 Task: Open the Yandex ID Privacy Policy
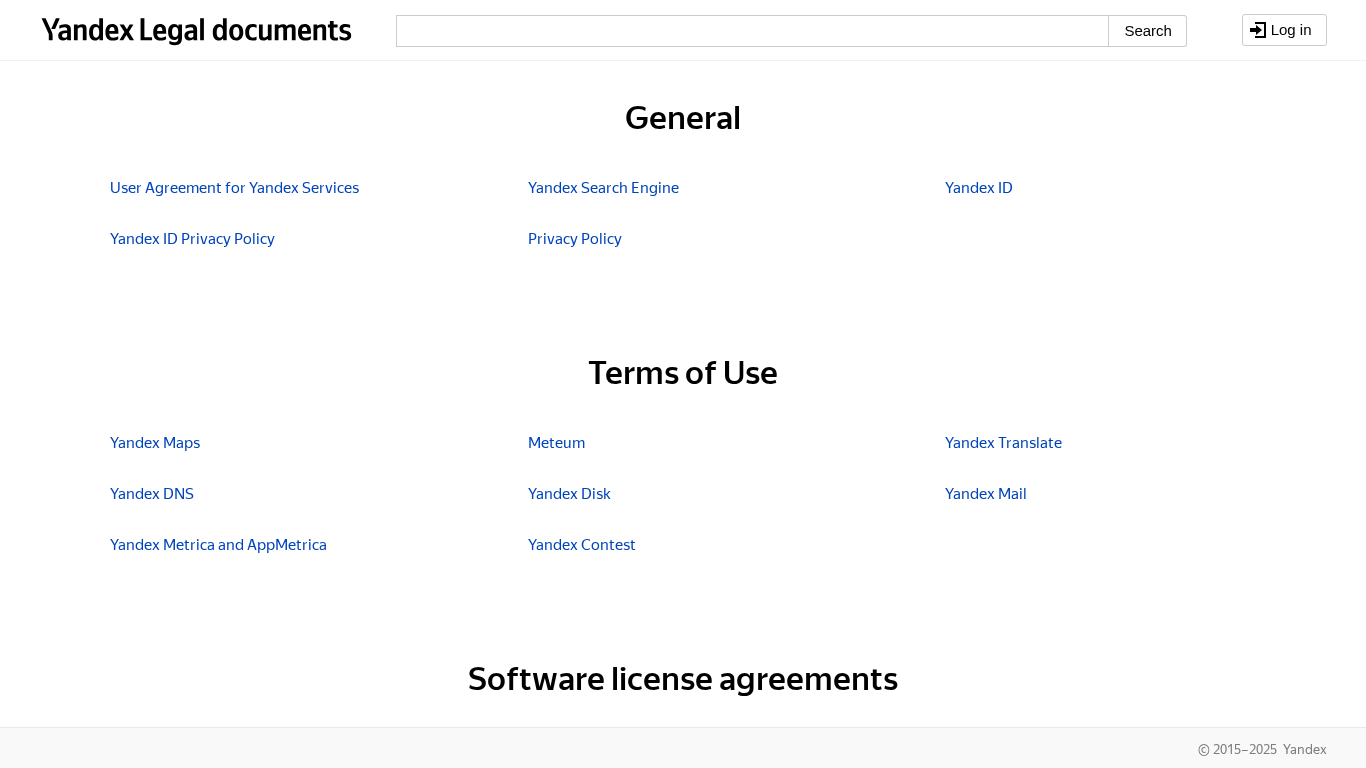coord(192,239)
